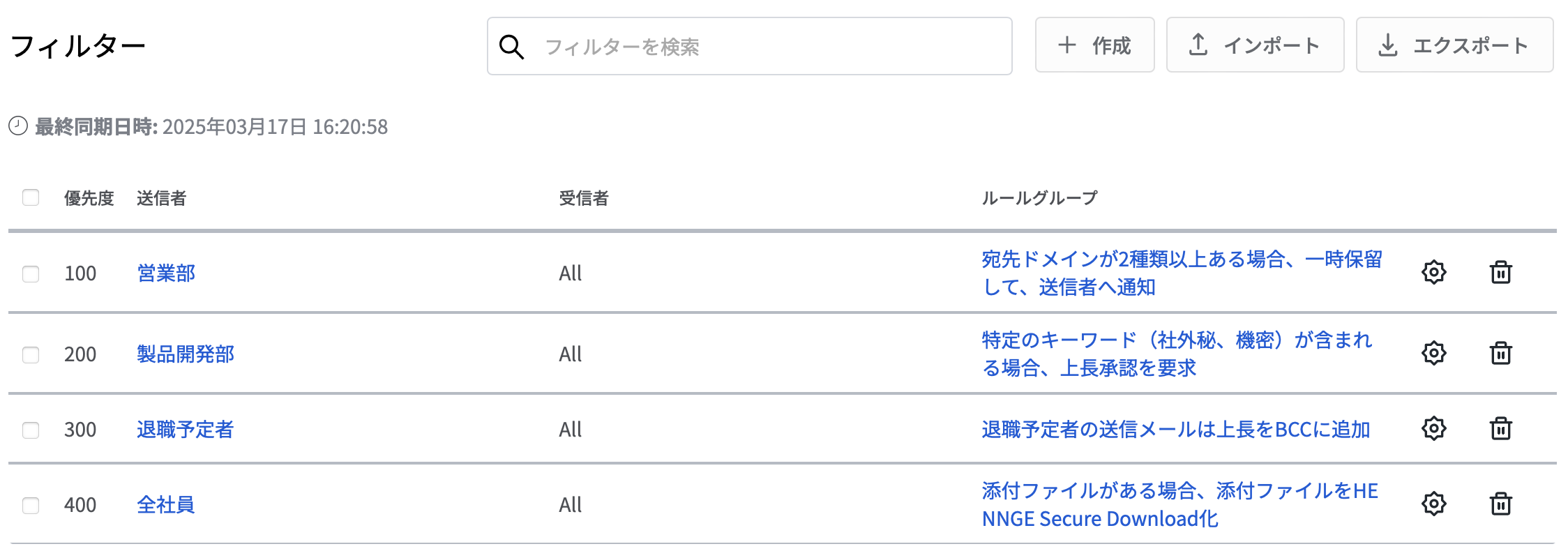Toggle the select-all checkbox in table header
Screen dimensions: 1568x558
click(x=31, y=197)
